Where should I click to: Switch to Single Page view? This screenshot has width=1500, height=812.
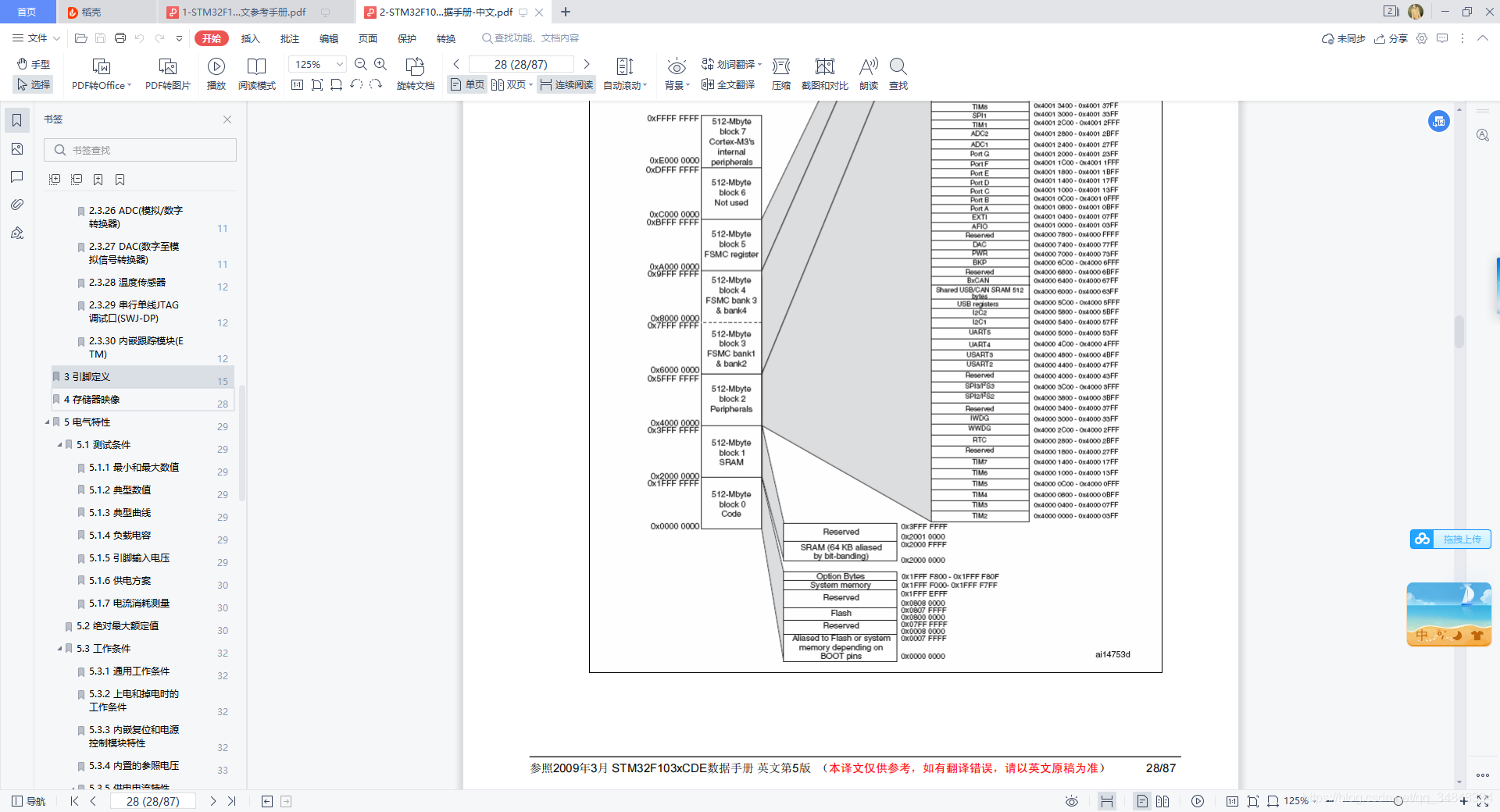point(467,84)
